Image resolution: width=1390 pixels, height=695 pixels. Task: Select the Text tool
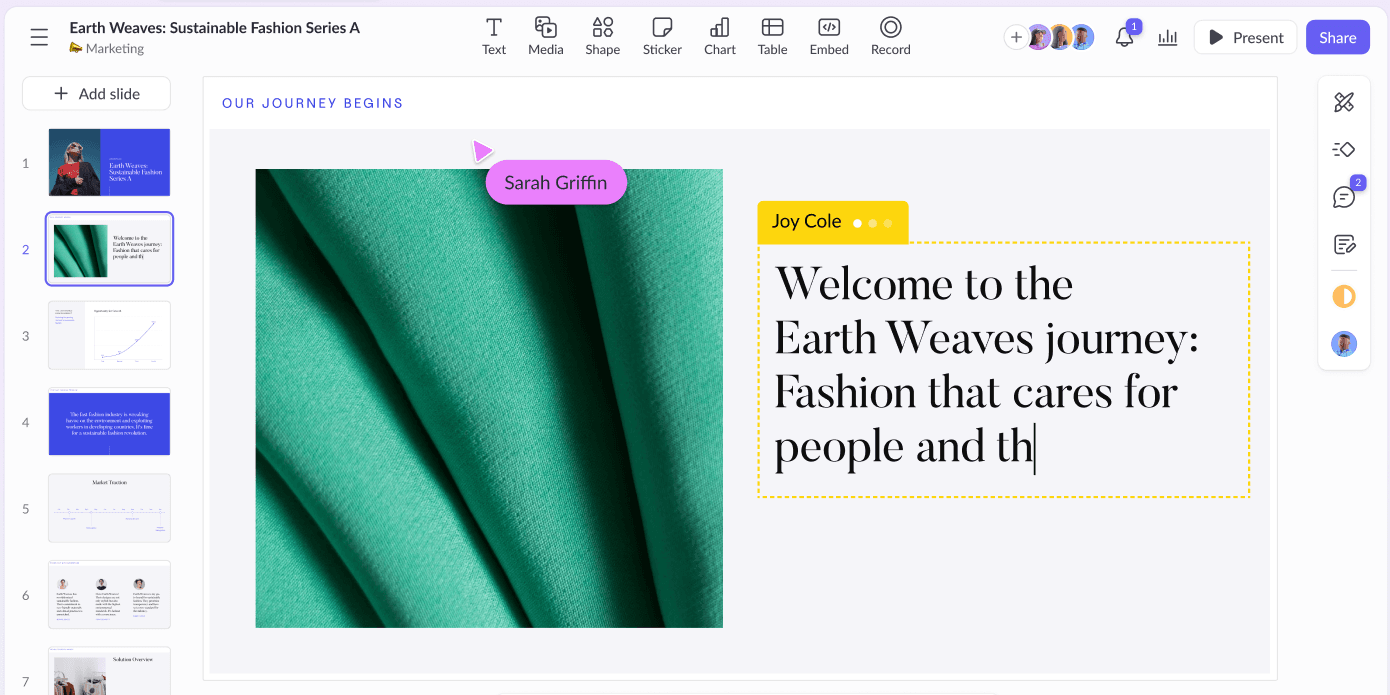tap(494, 37)
